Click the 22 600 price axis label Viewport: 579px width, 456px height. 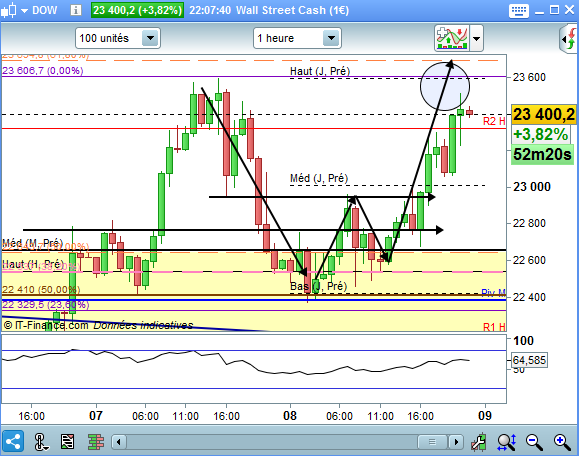(x=529, y=260)
